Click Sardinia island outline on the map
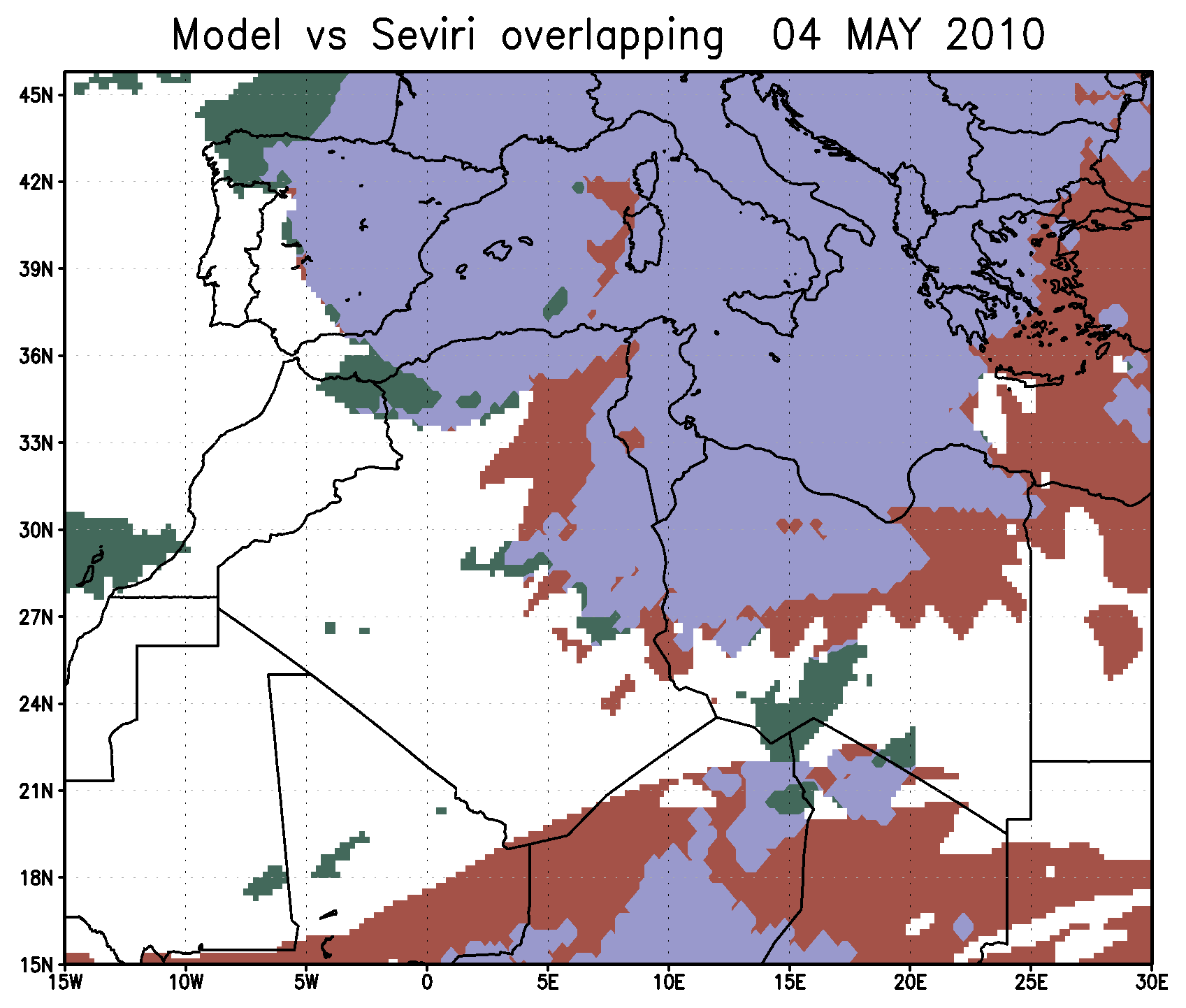 point(644,236)
